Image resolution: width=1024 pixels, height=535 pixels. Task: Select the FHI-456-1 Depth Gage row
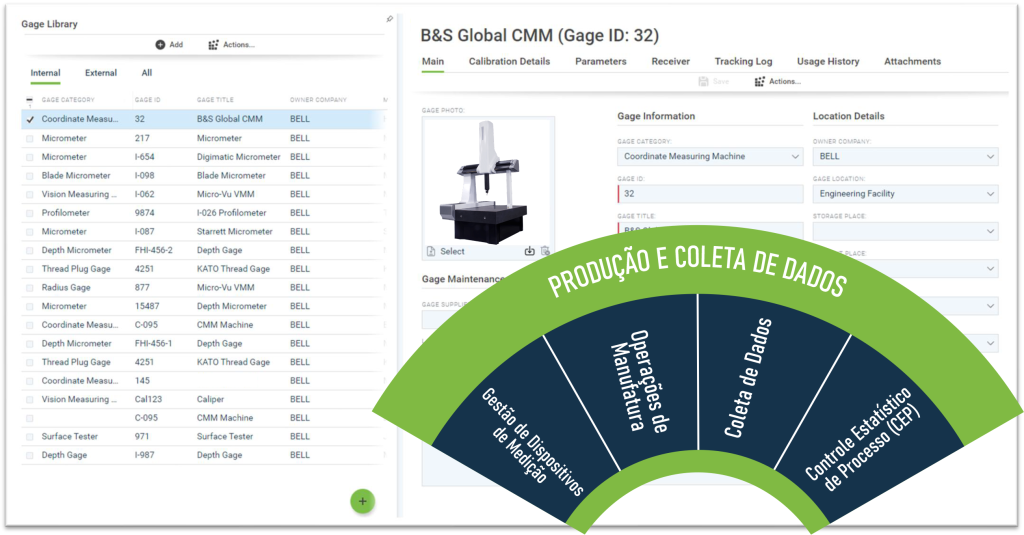201,344
